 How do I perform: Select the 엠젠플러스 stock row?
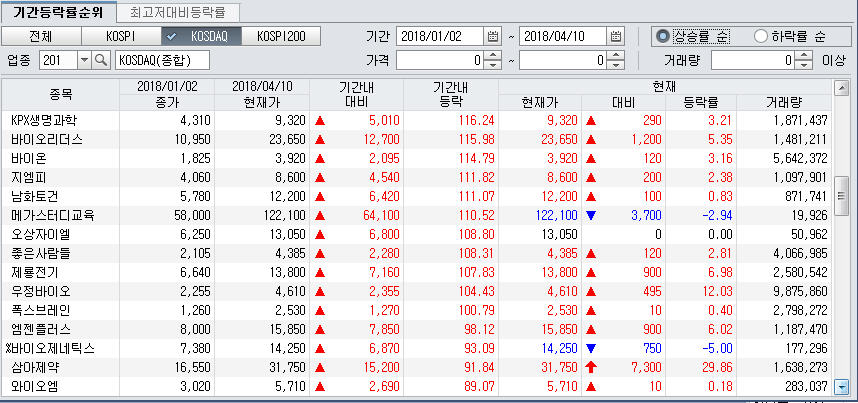click(416, 330)
